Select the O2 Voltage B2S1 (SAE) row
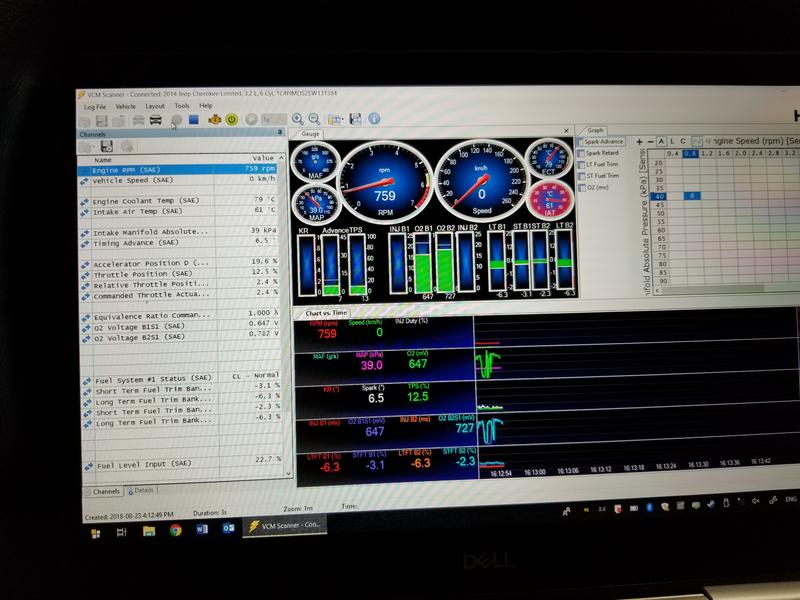Image resolution: width=800 pixels, height=600 pixels. [x=181, y=337]
